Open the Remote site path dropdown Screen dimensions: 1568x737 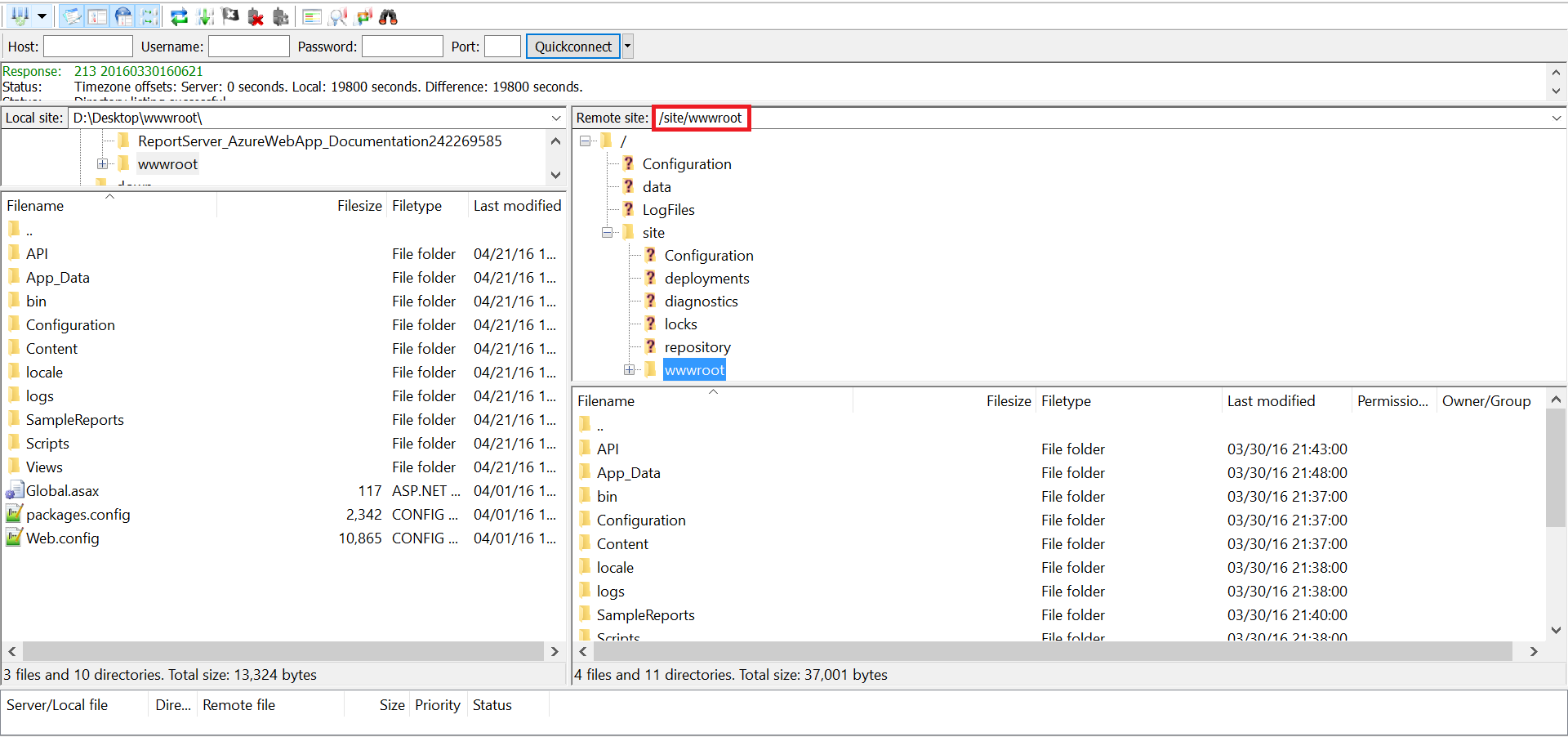coord(1557,118)
